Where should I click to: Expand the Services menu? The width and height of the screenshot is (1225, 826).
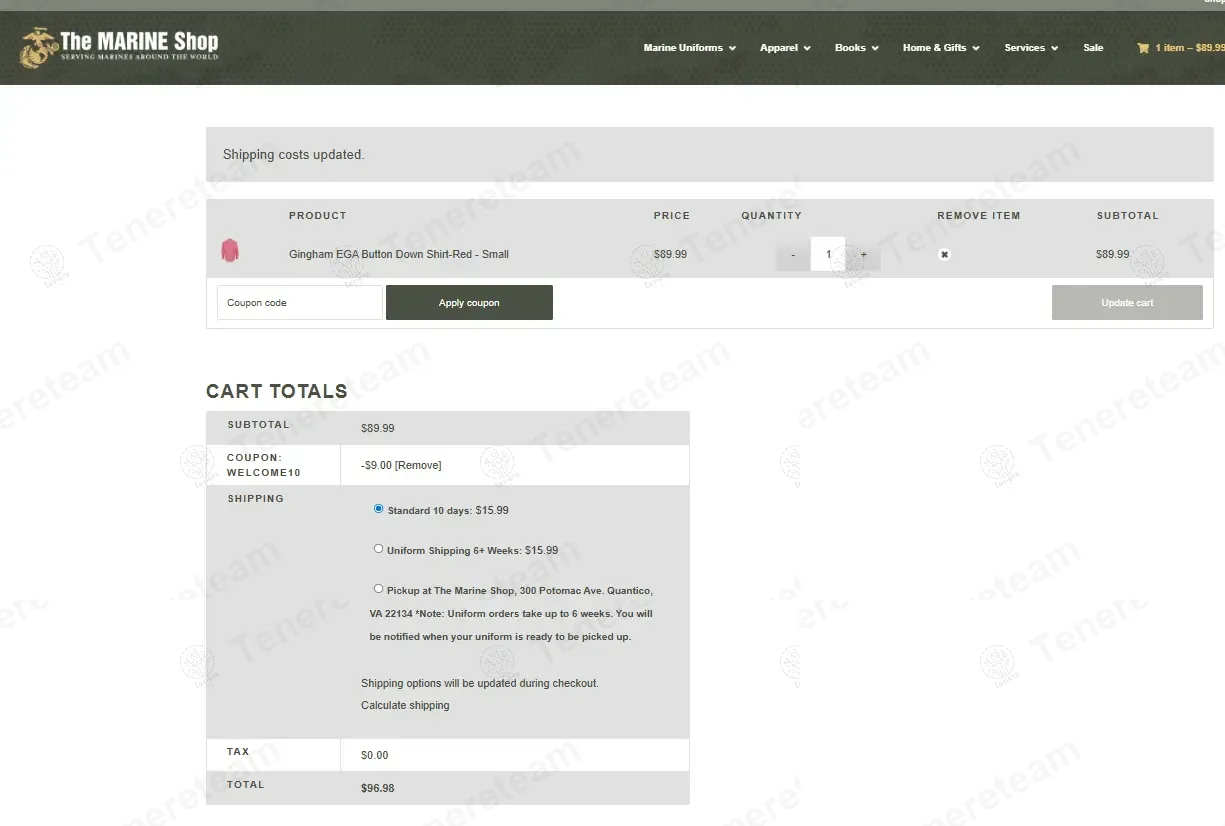1031,48
